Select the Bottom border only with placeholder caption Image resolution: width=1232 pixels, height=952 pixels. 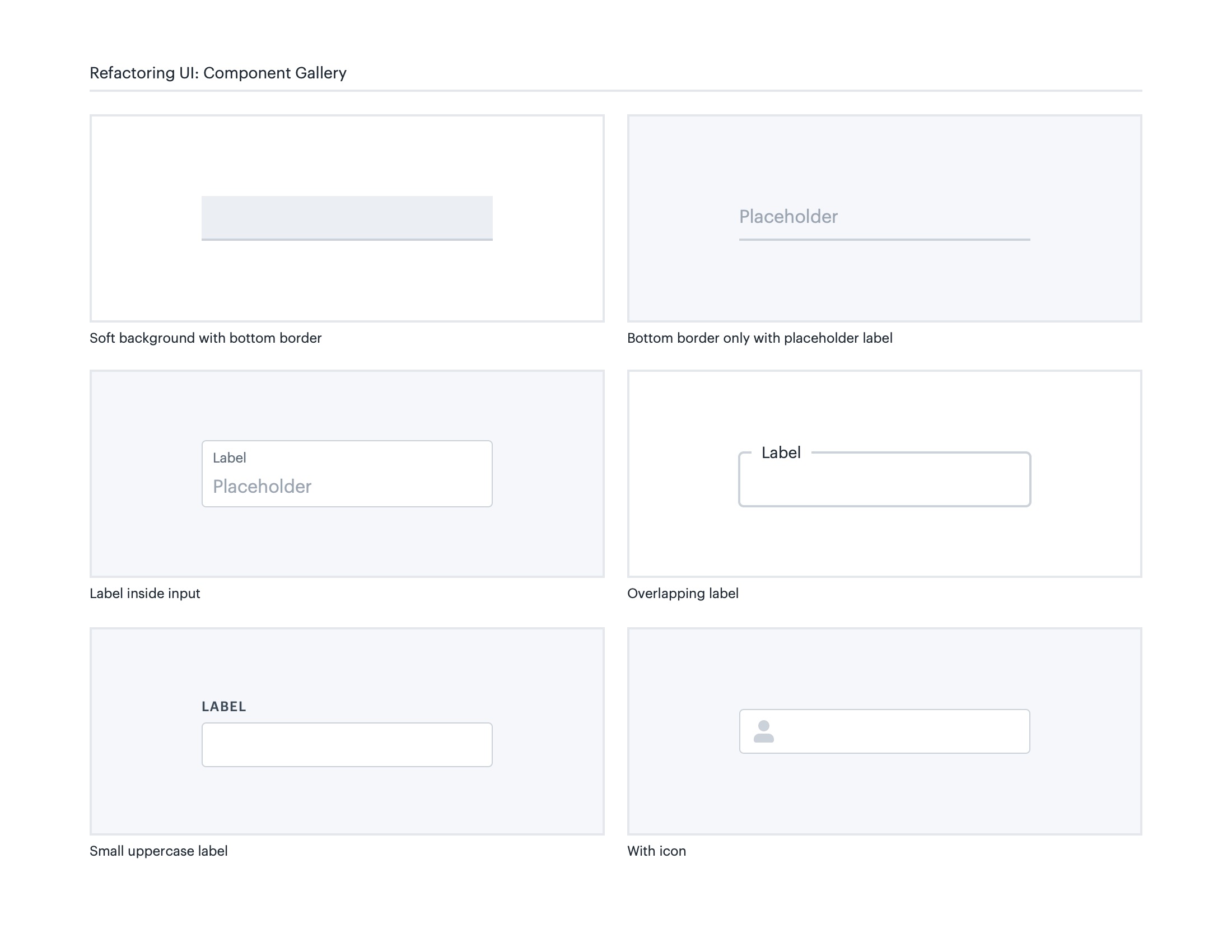[x=759, y=338]
